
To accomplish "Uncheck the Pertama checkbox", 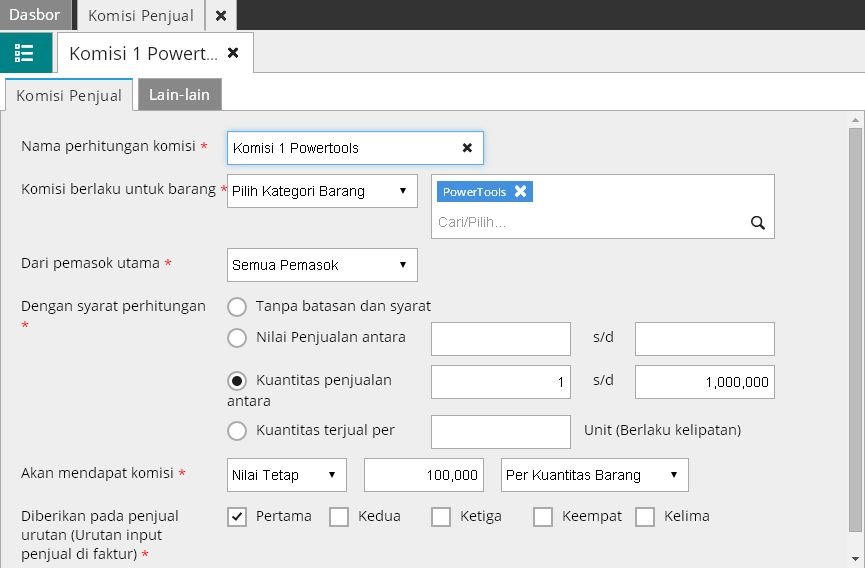I will tap(237, 517).
